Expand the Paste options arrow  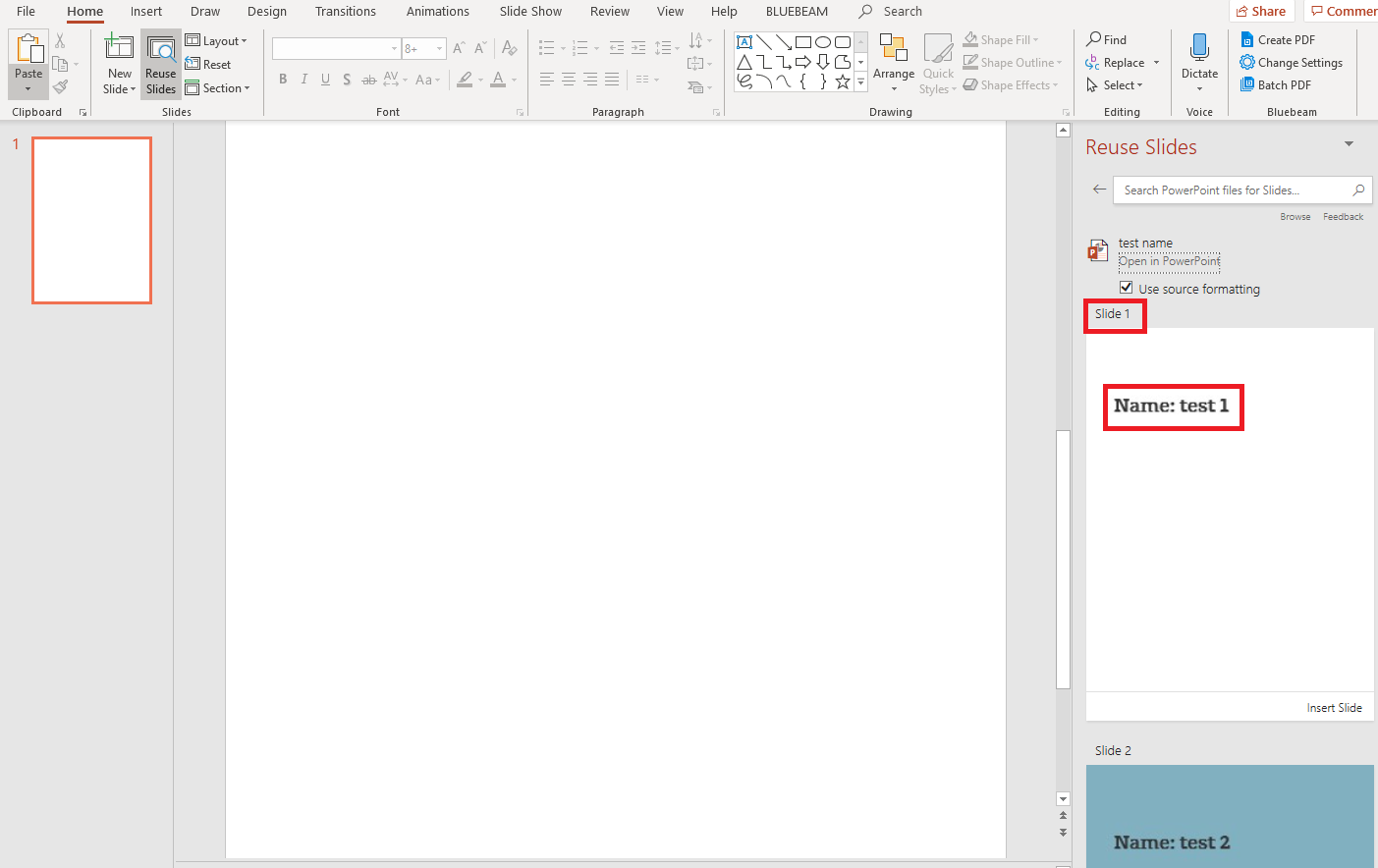(x=28, y=89)
